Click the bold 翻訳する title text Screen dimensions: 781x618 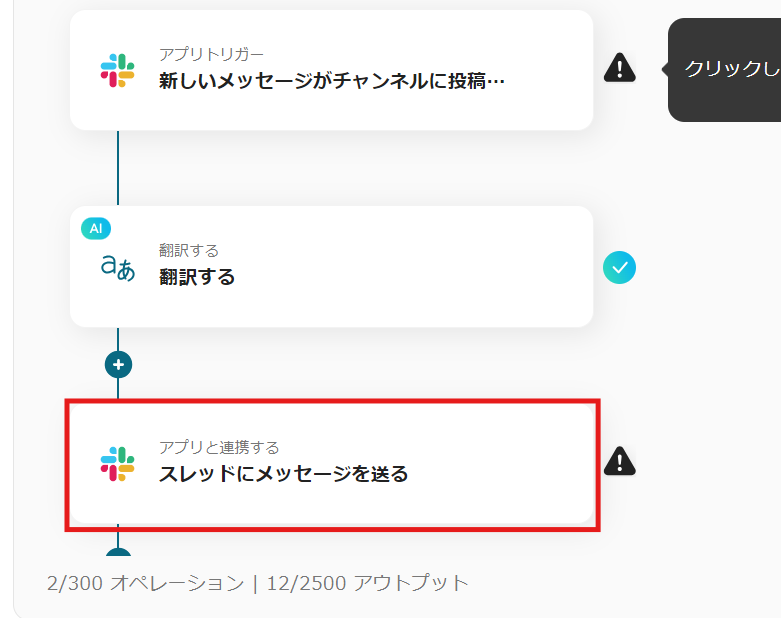197,277
